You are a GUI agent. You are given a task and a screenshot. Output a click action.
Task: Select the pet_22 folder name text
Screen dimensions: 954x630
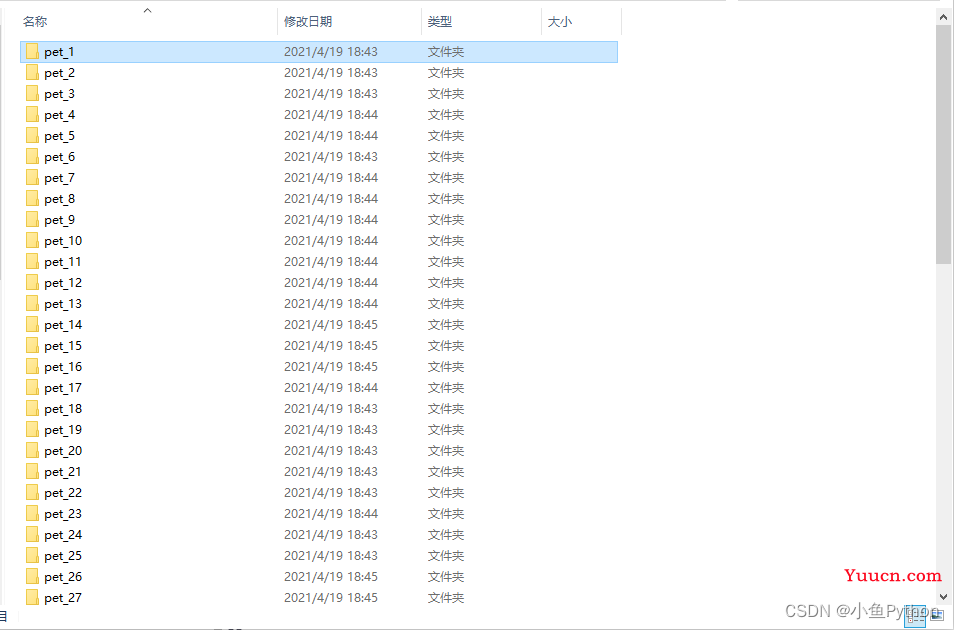click(63, 493)
